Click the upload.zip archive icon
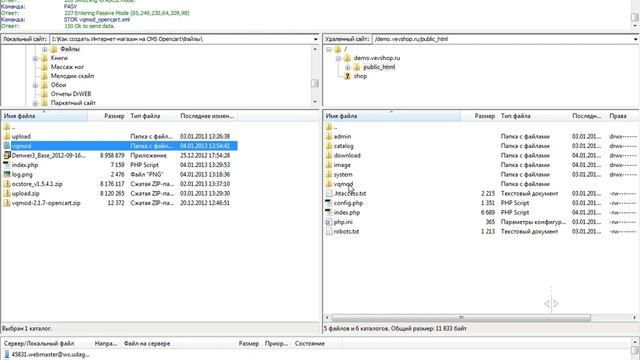 click(x=7, y=193)
